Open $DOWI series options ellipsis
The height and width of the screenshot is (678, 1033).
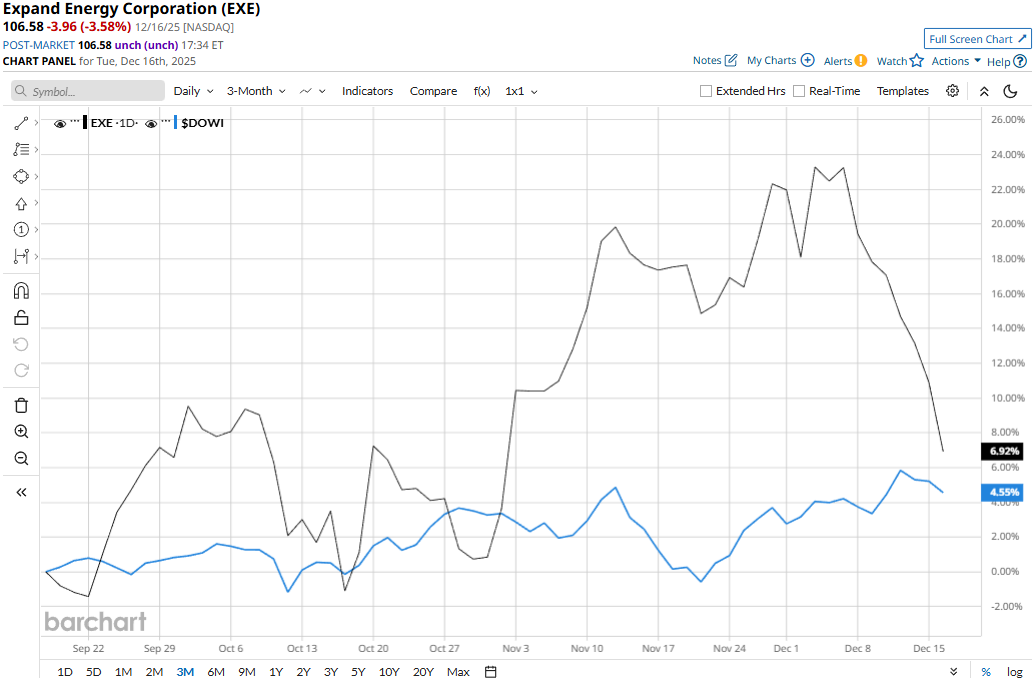click(x=166, y=121)
